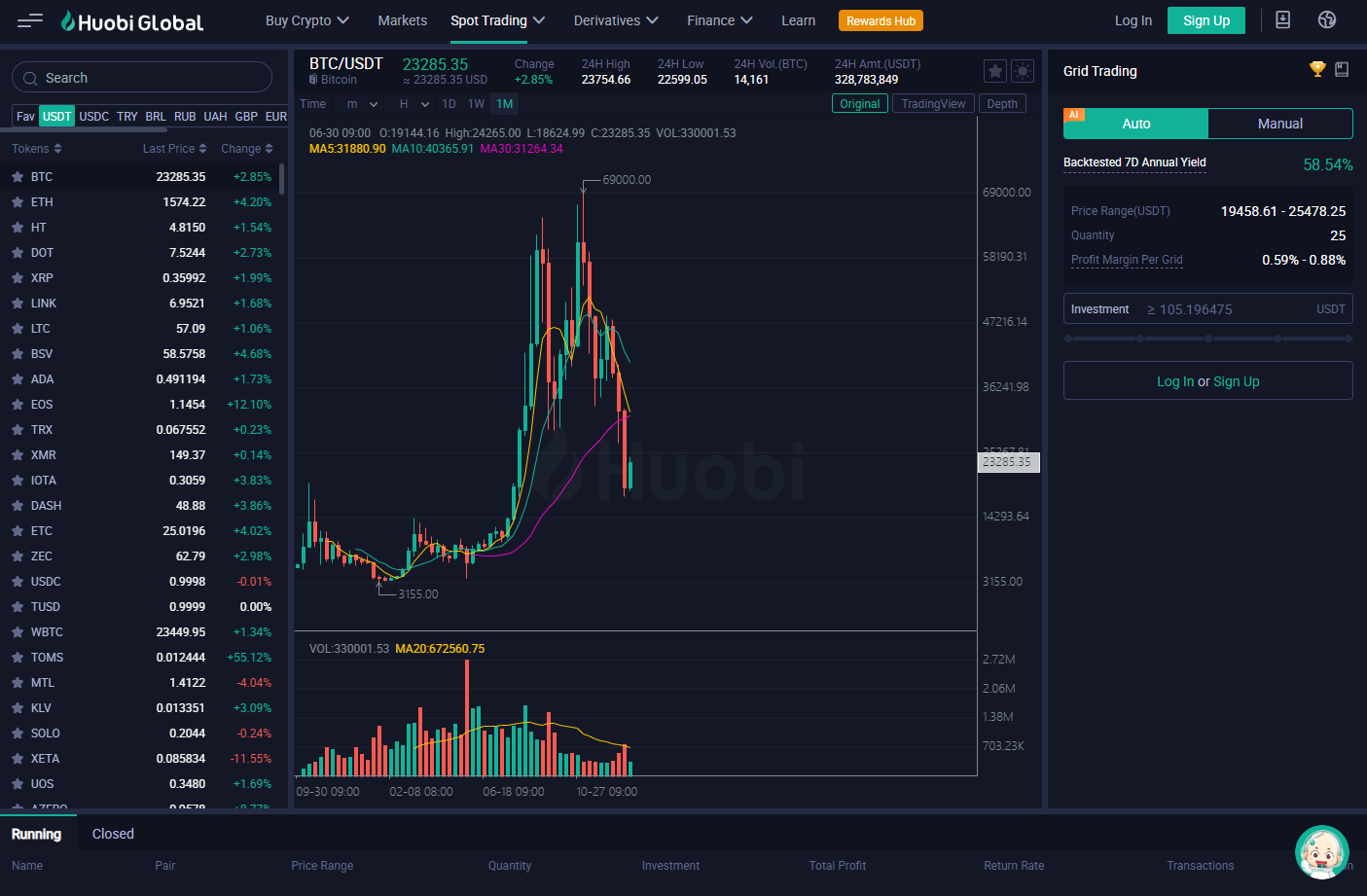Click Log In link in Grid Trading panel

click(1175, 381)
